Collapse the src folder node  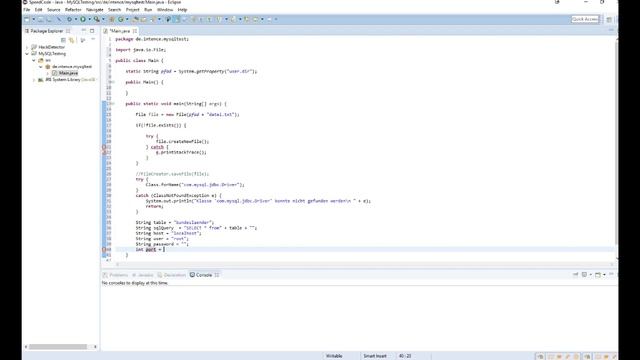coord(34,60)
